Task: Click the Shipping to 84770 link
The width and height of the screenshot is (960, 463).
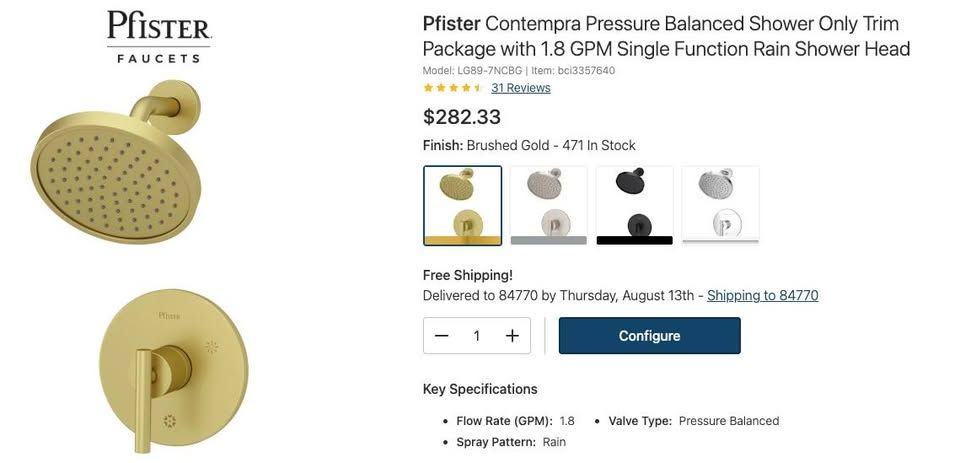Action: point(762,295)
